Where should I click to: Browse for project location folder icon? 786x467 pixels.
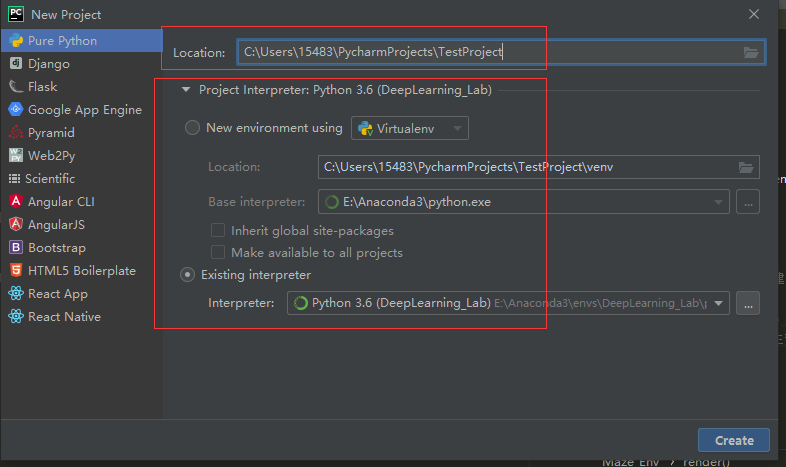750,52
